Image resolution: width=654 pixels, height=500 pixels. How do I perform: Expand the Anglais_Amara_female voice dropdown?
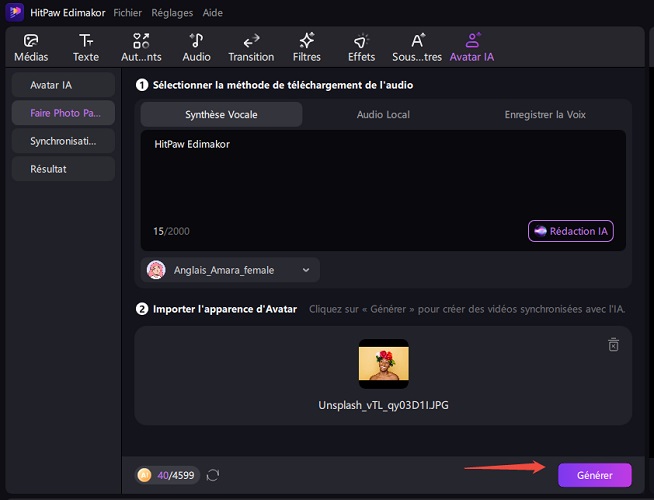pyautogui.click(x=230, y=270)
